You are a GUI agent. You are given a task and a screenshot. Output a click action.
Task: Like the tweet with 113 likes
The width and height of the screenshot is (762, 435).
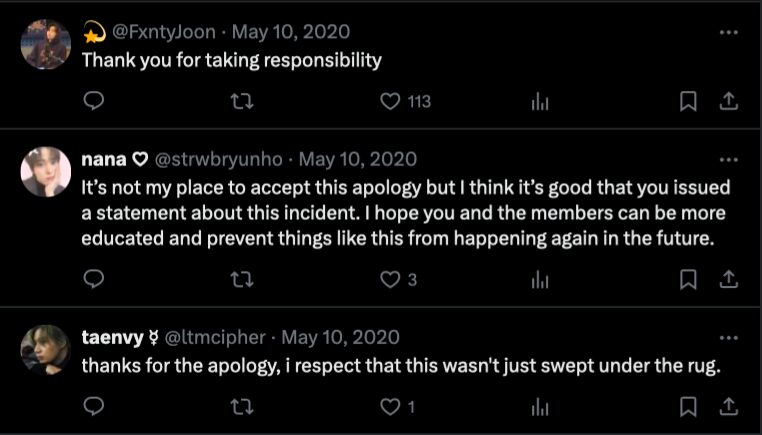tap(390, 100)
